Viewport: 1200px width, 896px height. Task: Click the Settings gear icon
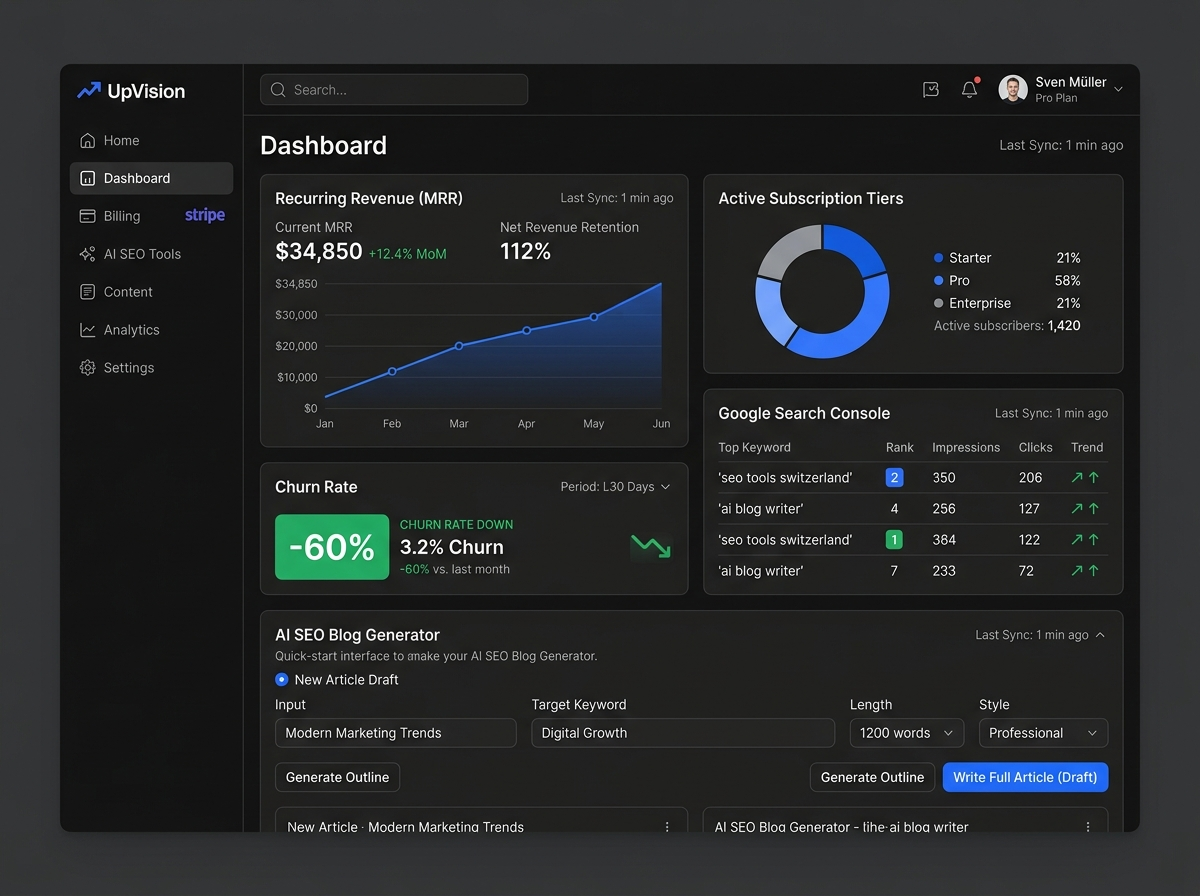tap(87, 368)
